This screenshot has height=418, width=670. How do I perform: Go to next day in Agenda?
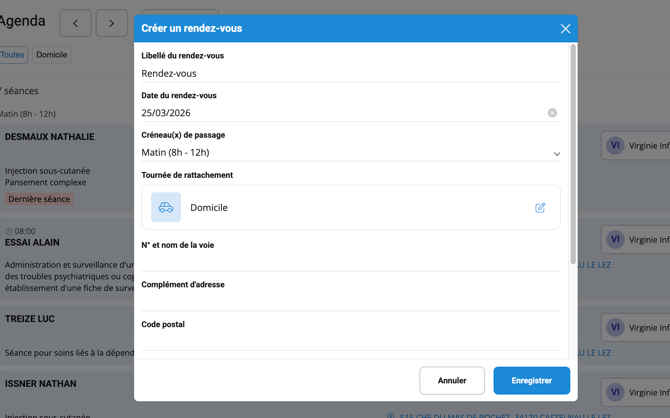pyautogui.click(x=111, y=23)
